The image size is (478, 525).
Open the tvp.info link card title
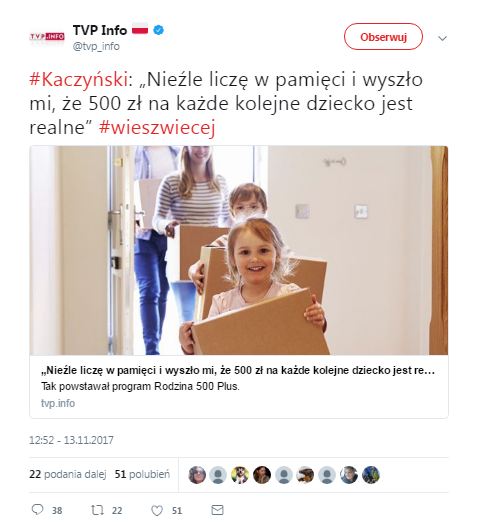(238, 370)
